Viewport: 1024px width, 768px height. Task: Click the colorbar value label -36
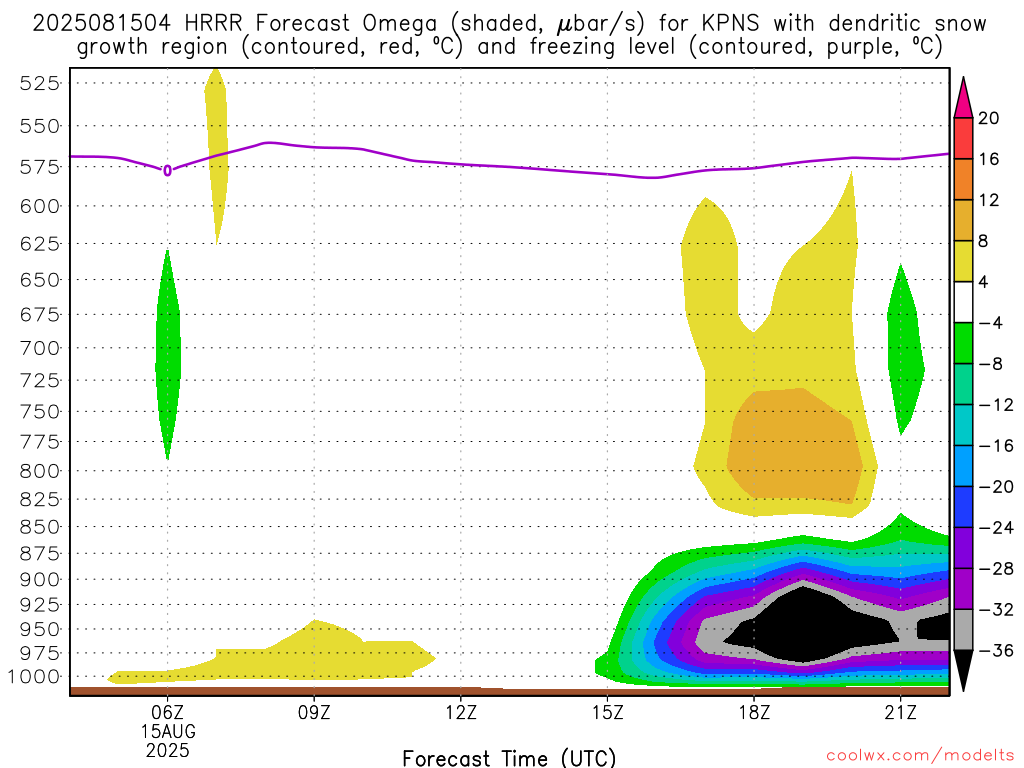996,650
